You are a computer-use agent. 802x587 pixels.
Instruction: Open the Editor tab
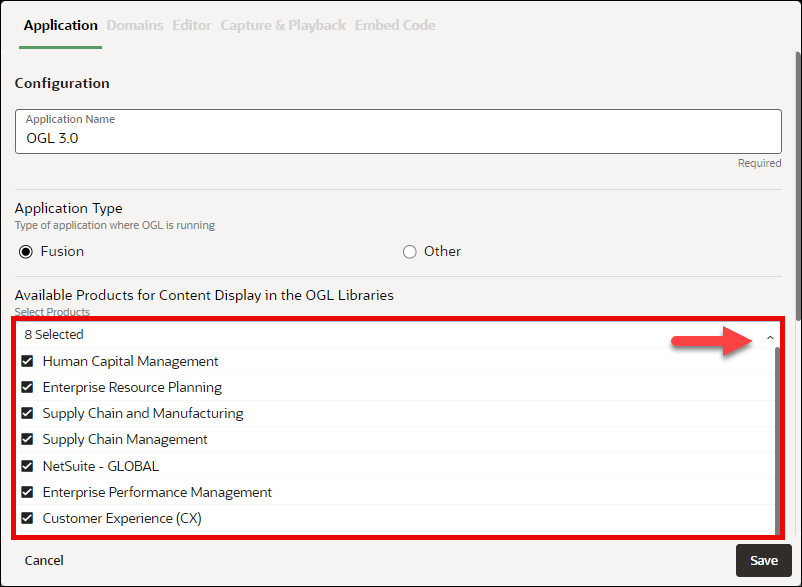(x=192, y=25)
